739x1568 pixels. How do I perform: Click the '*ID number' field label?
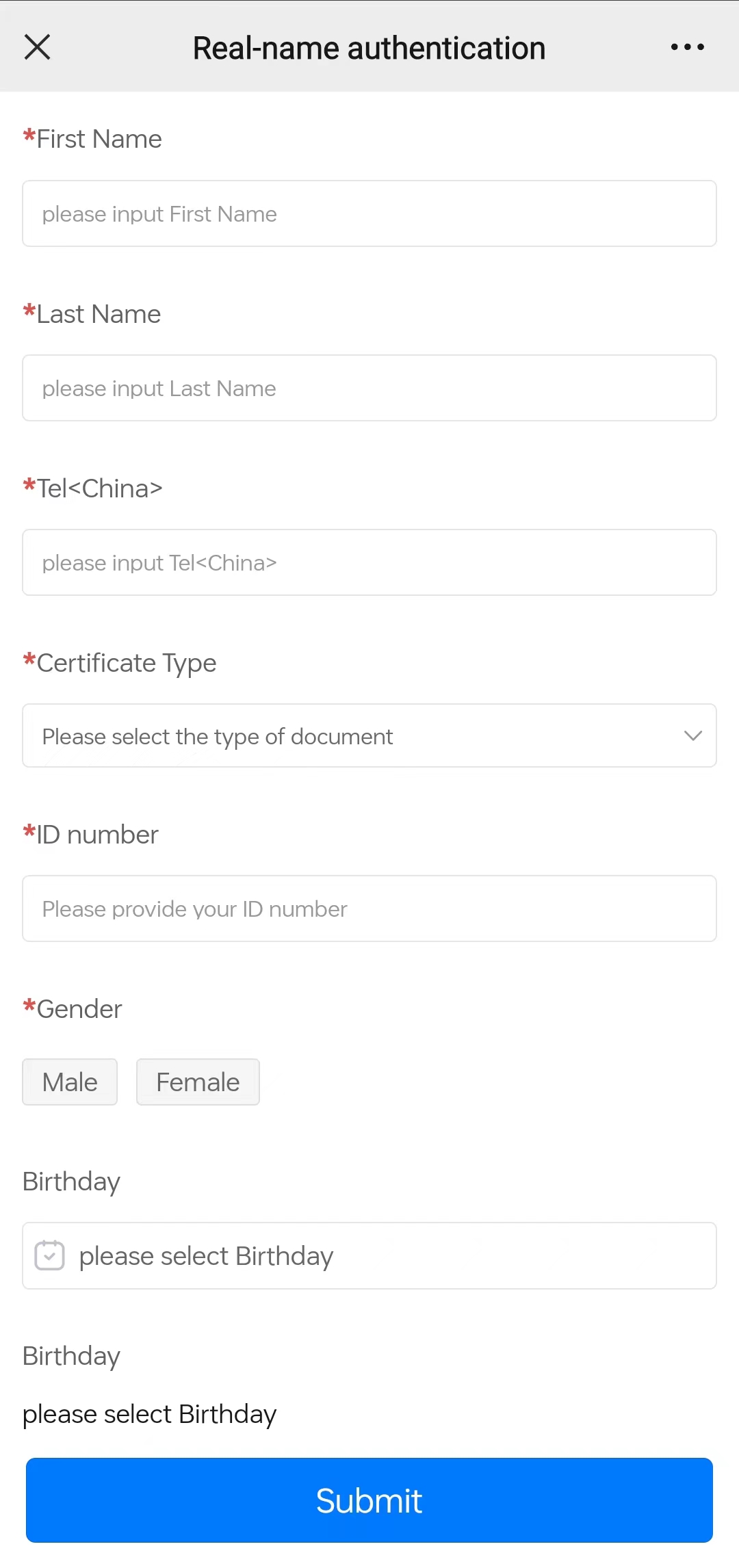click(91, 835)
